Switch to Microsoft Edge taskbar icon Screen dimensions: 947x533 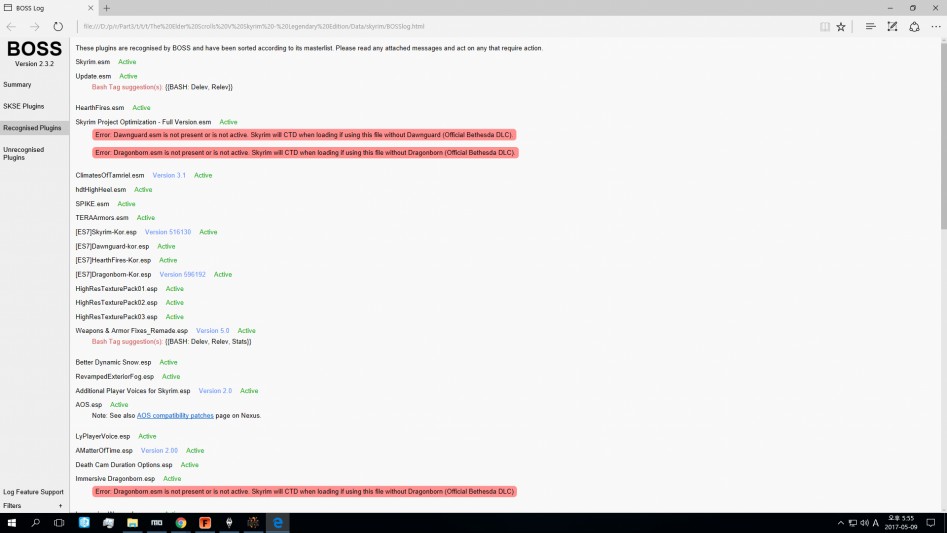click(x=277, y=523)
